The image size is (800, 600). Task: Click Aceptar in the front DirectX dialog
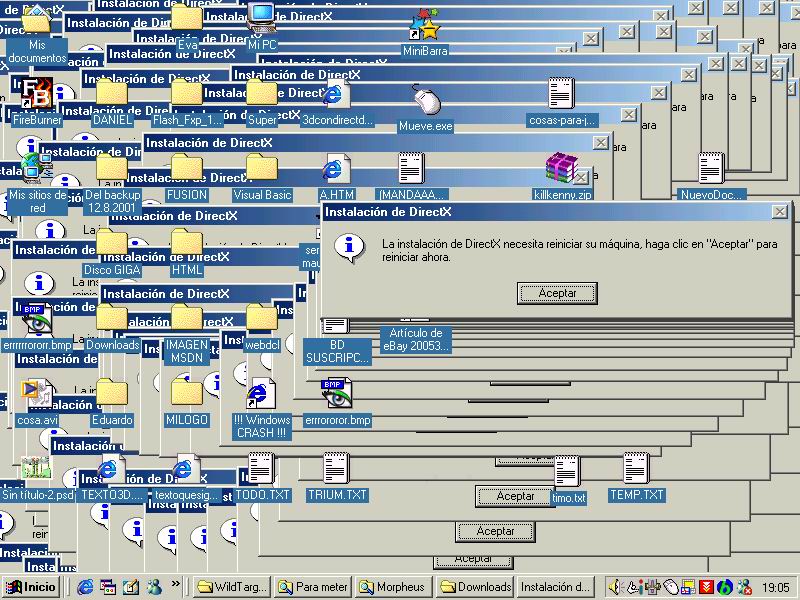point(557,293)
